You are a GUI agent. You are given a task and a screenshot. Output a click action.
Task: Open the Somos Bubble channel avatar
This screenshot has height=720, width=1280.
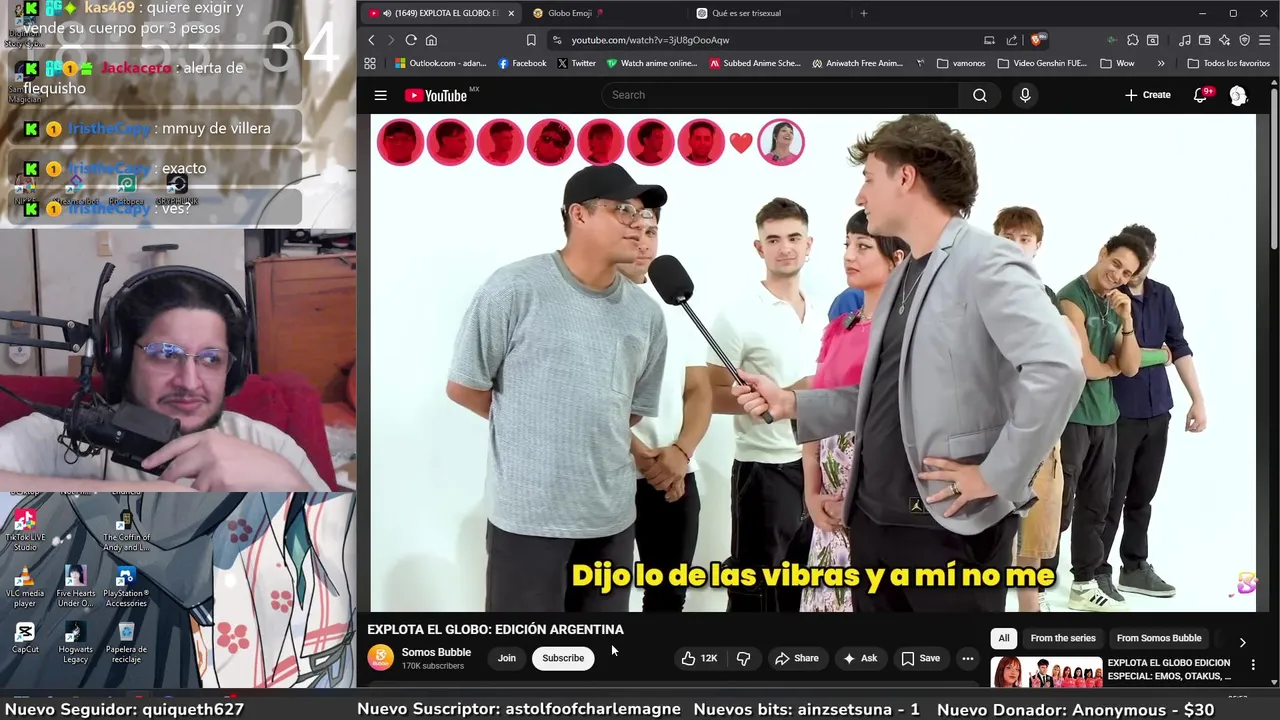[380, 658]
